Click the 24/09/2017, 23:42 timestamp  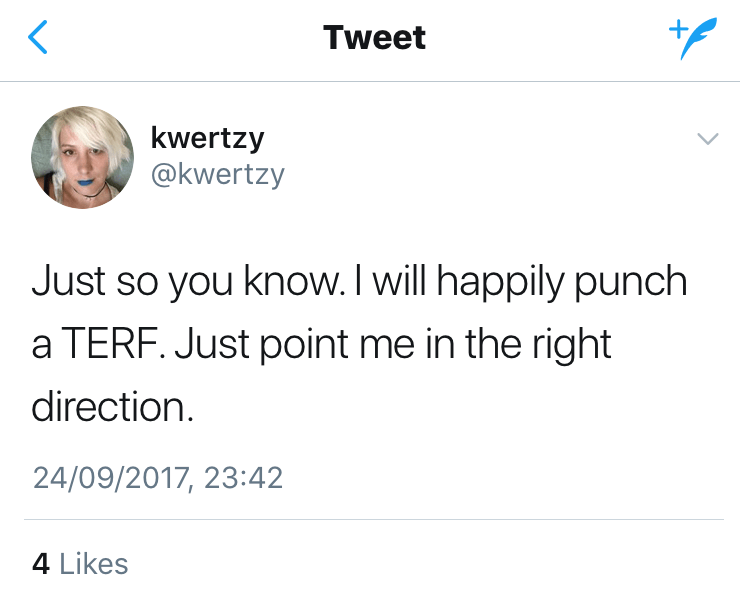157,476
